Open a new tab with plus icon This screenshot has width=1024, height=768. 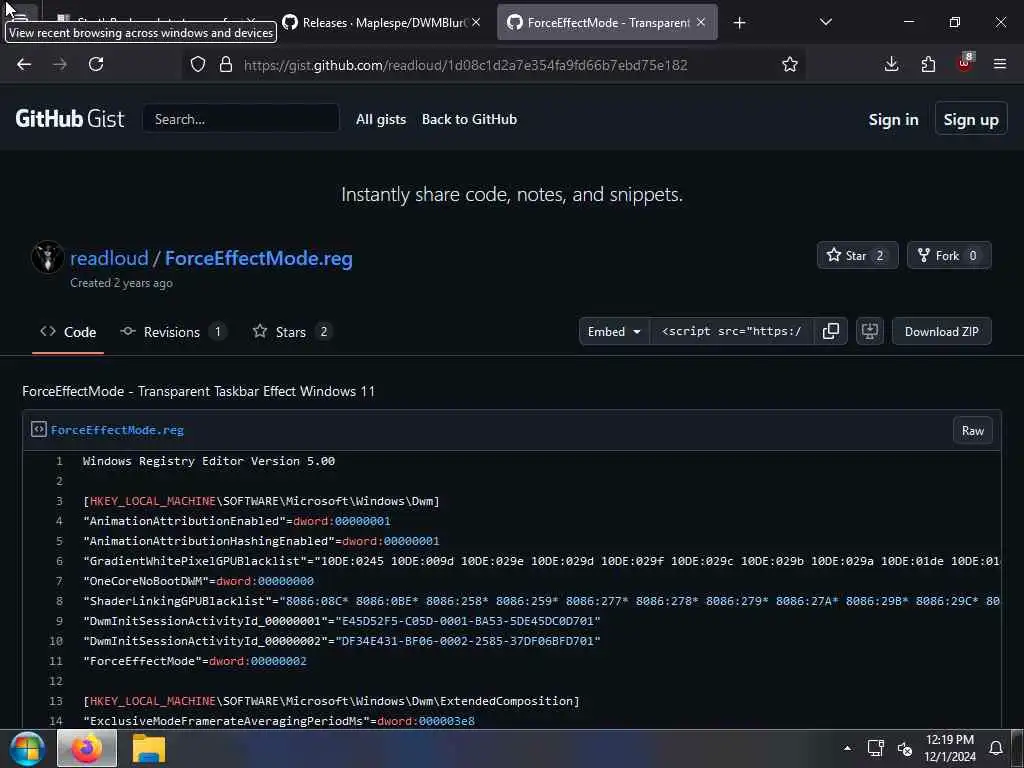(x=739, y=23)
